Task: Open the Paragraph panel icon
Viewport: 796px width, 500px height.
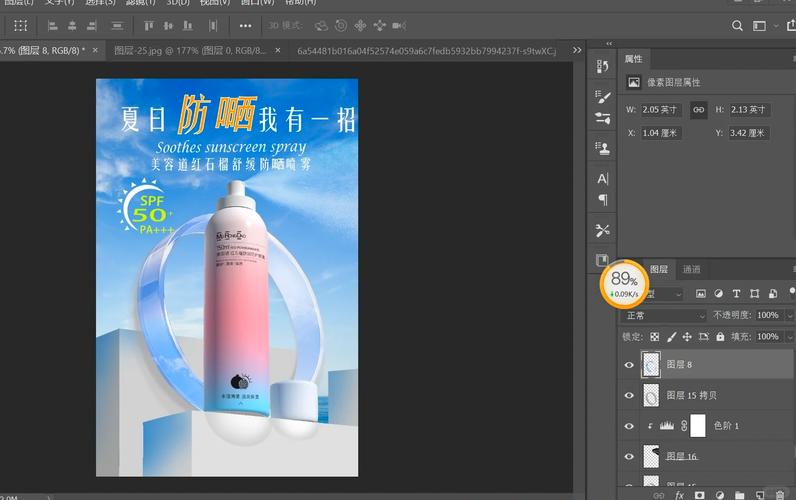Action: click(602, 200)
